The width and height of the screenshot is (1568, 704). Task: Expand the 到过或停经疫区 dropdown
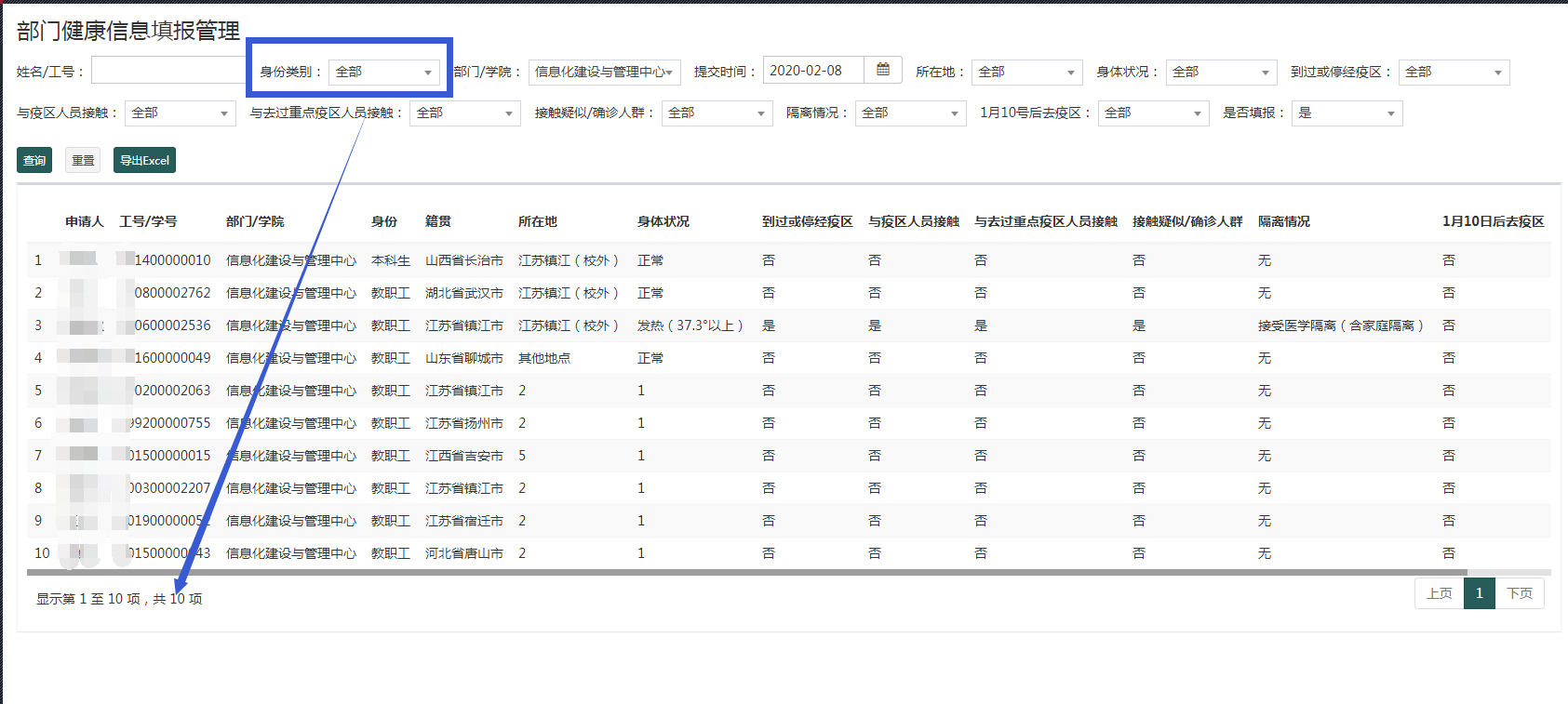coord(1453,73)
